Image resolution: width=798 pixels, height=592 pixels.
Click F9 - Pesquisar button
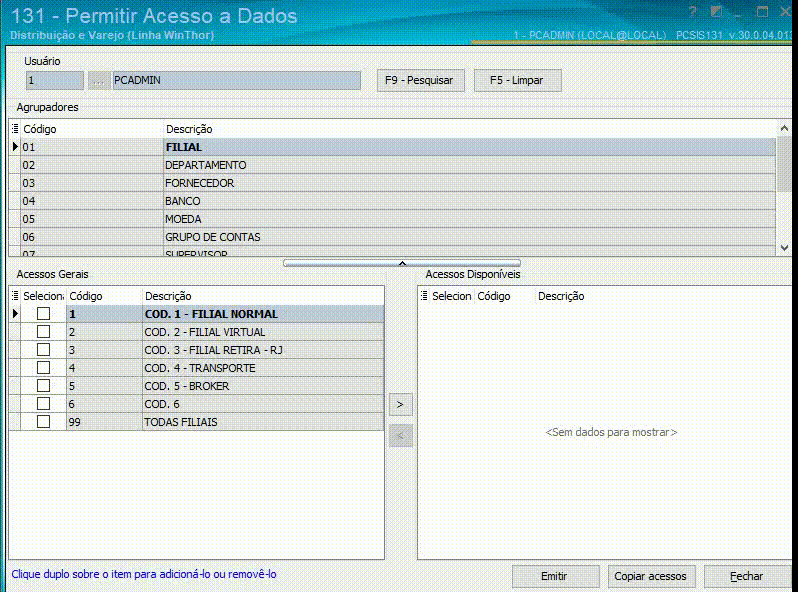[420, 80]
